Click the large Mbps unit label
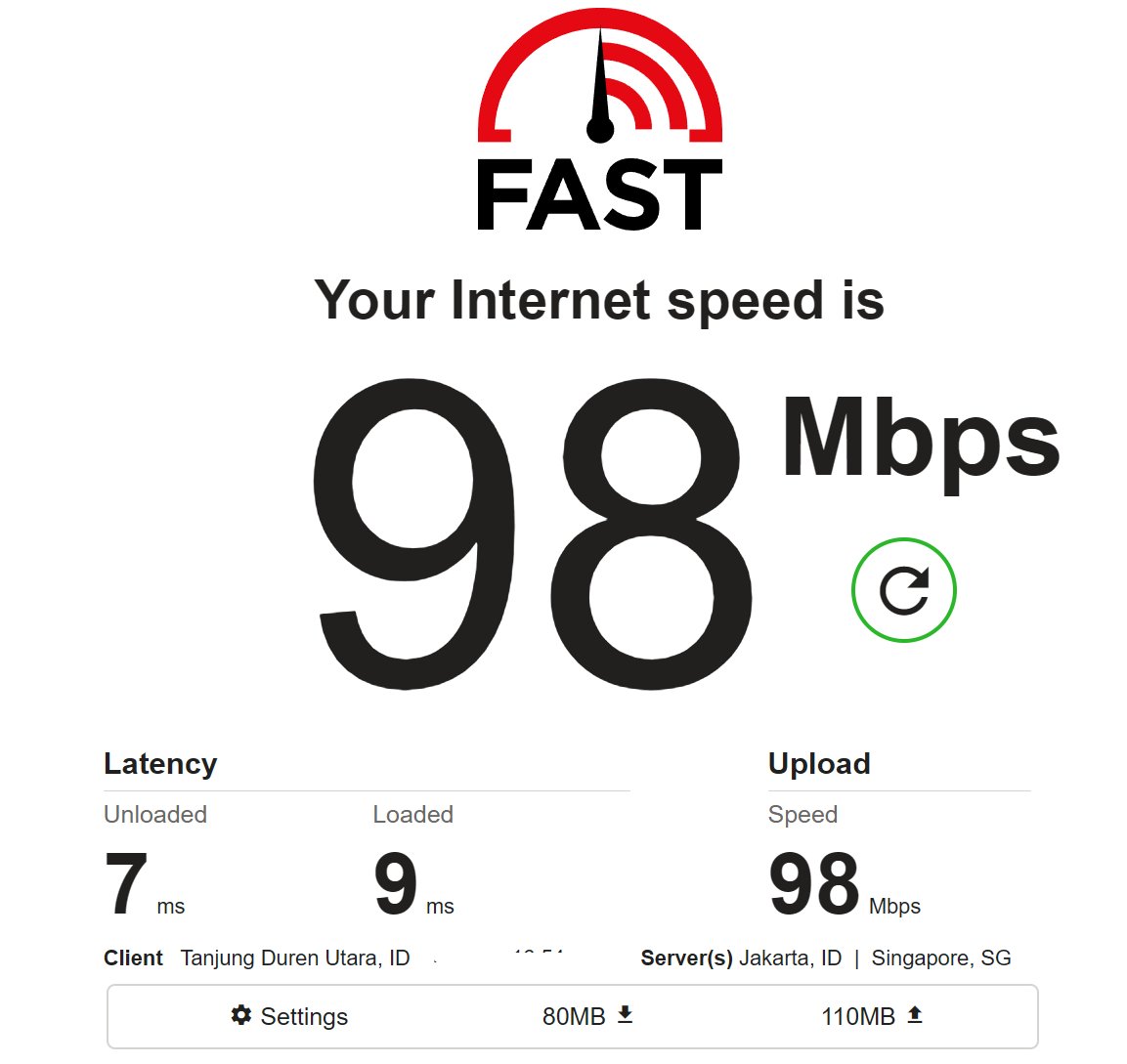 pos(921,442)
